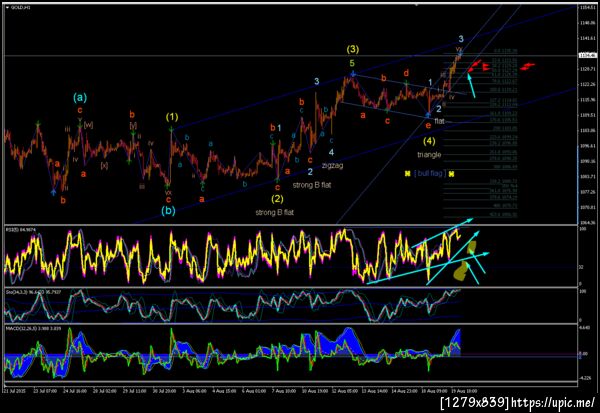
Task: Click the '24 Jul 16:00' time axis label
Action: tap(75, 391)
